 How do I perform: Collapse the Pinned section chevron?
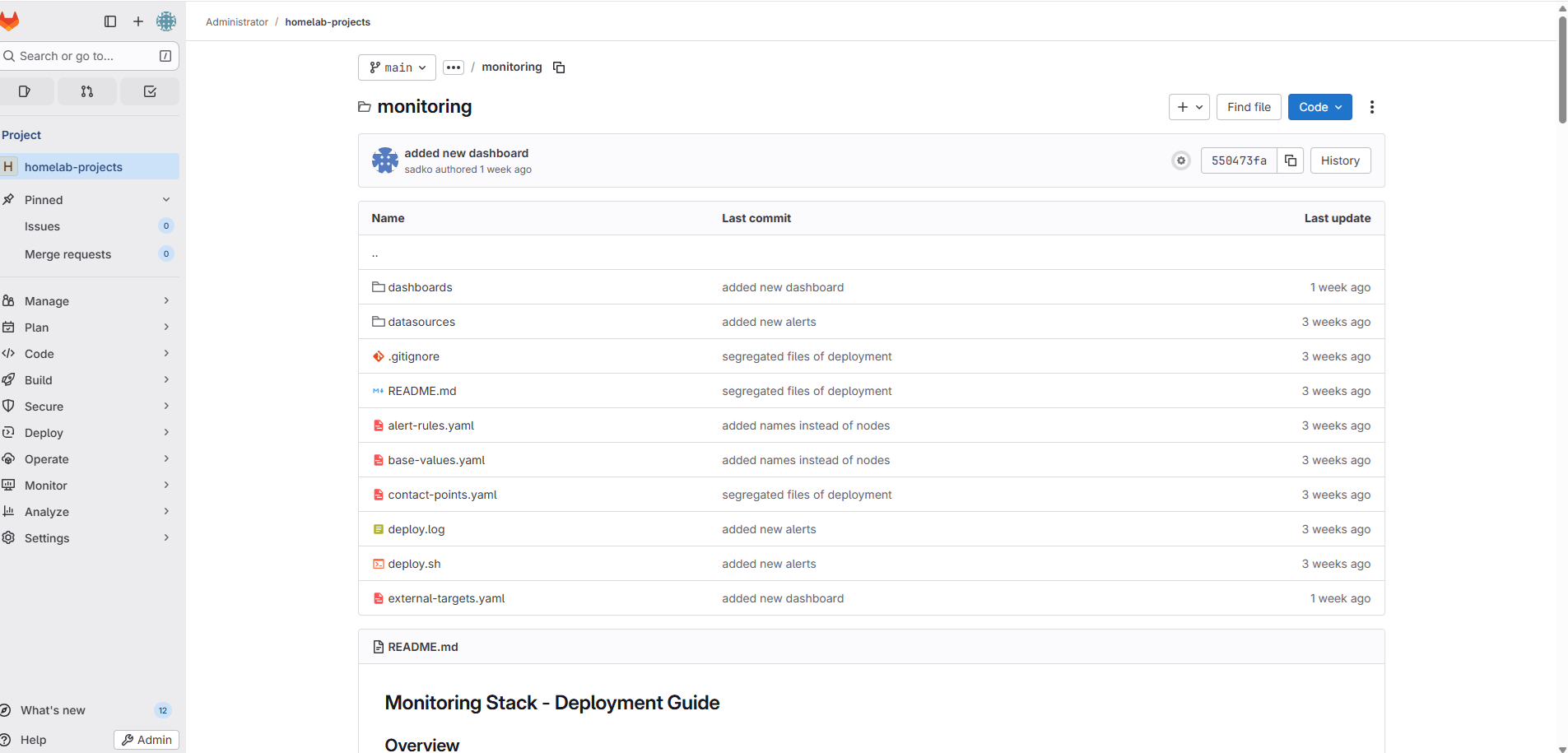tap(165, 199)
